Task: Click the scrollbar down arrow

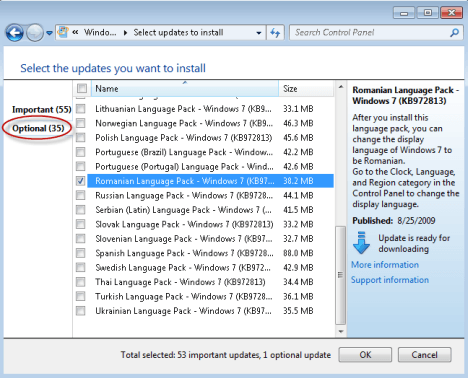Action: coord(341,331)
